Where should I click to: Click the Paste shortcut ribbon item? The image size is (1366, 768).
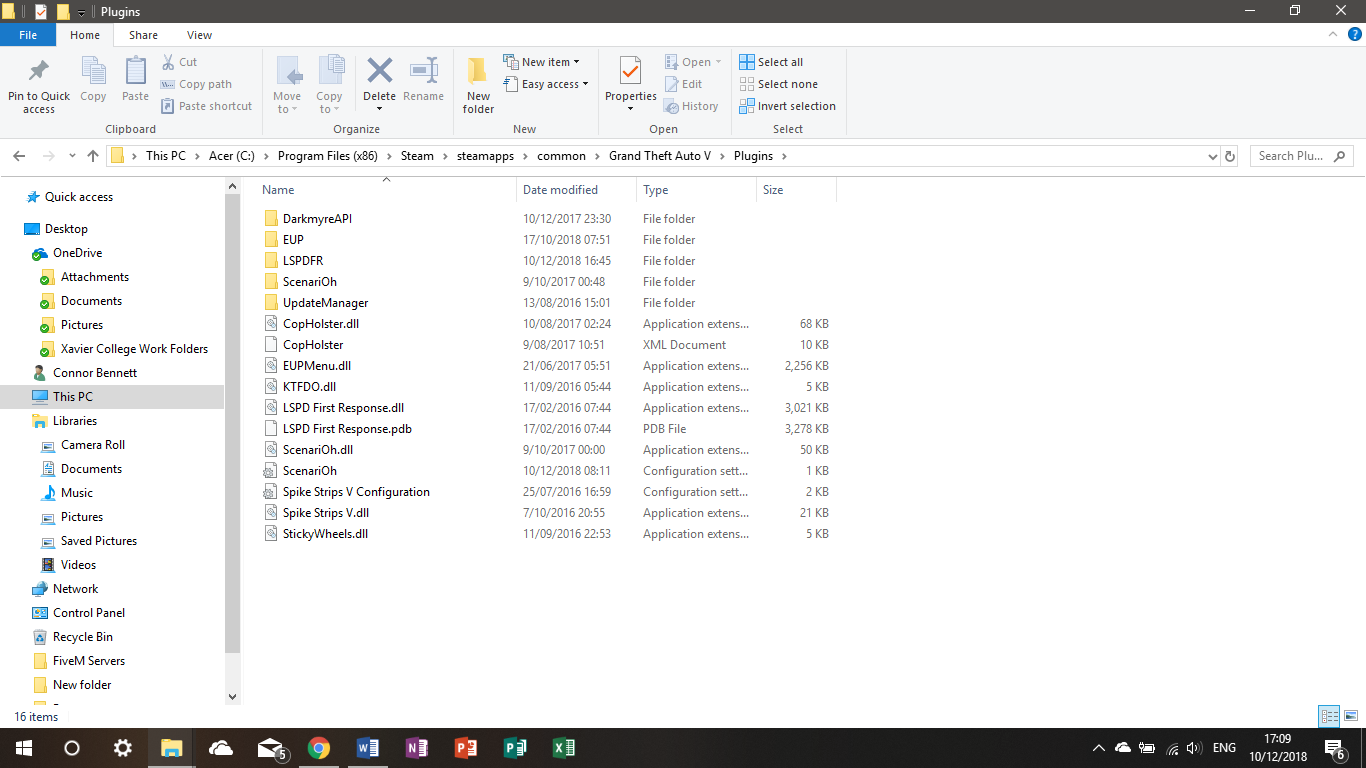point(206,106)
